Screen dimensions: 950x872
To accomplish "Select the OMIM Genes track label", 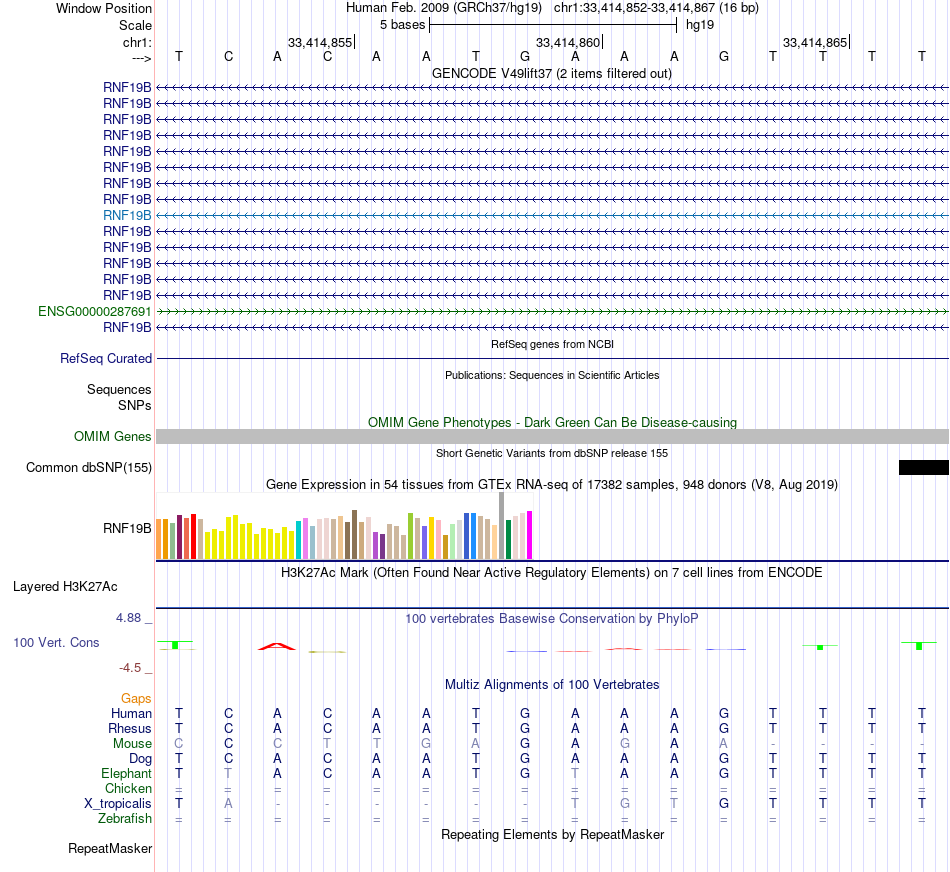I will [x=112, y=436].
